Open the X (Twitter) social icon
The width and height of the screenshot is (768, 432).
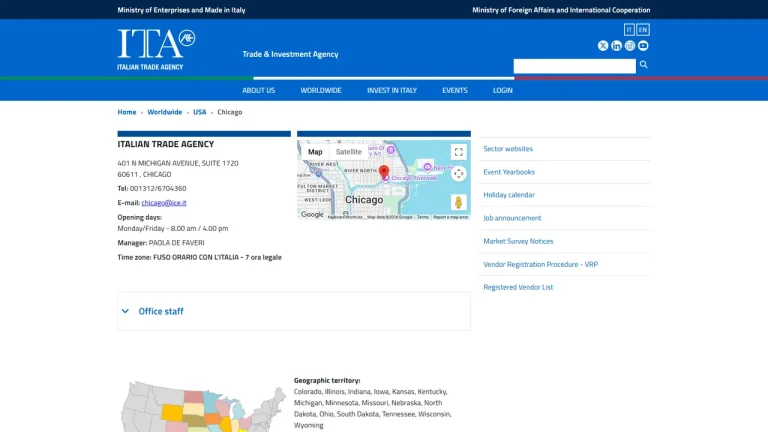pyautogui.click(x=603, y=46)
